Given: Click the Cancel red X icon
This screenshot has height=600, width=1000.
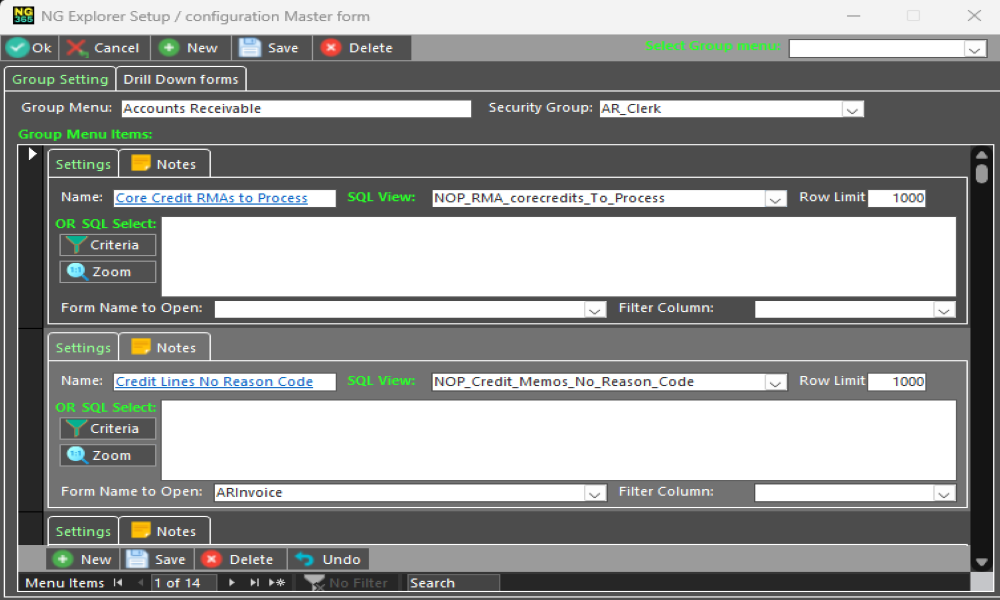Looking at the screenshot, I should [x=75, y=47].
